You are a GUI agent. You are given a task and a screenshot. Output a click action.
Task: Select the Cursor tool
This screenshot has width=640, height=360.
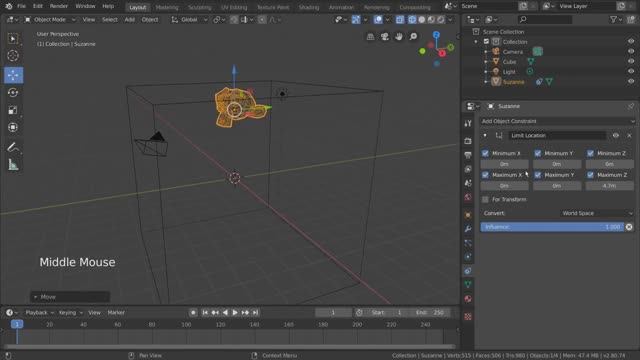13,56
